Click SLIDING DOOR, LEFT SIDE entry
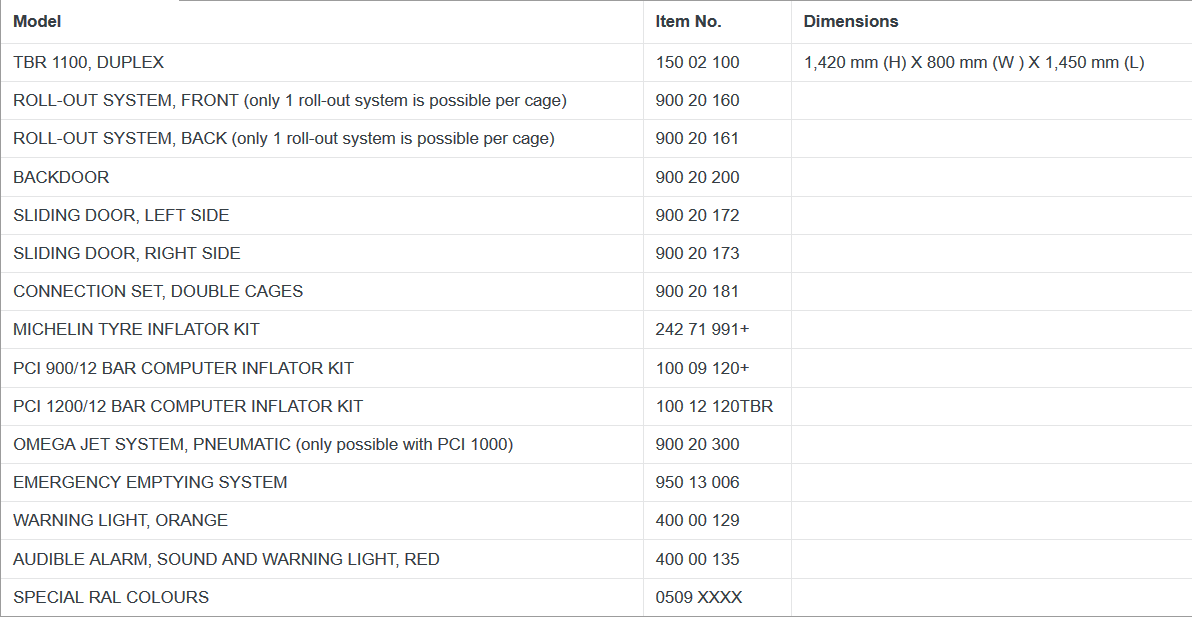 (121, 215)
